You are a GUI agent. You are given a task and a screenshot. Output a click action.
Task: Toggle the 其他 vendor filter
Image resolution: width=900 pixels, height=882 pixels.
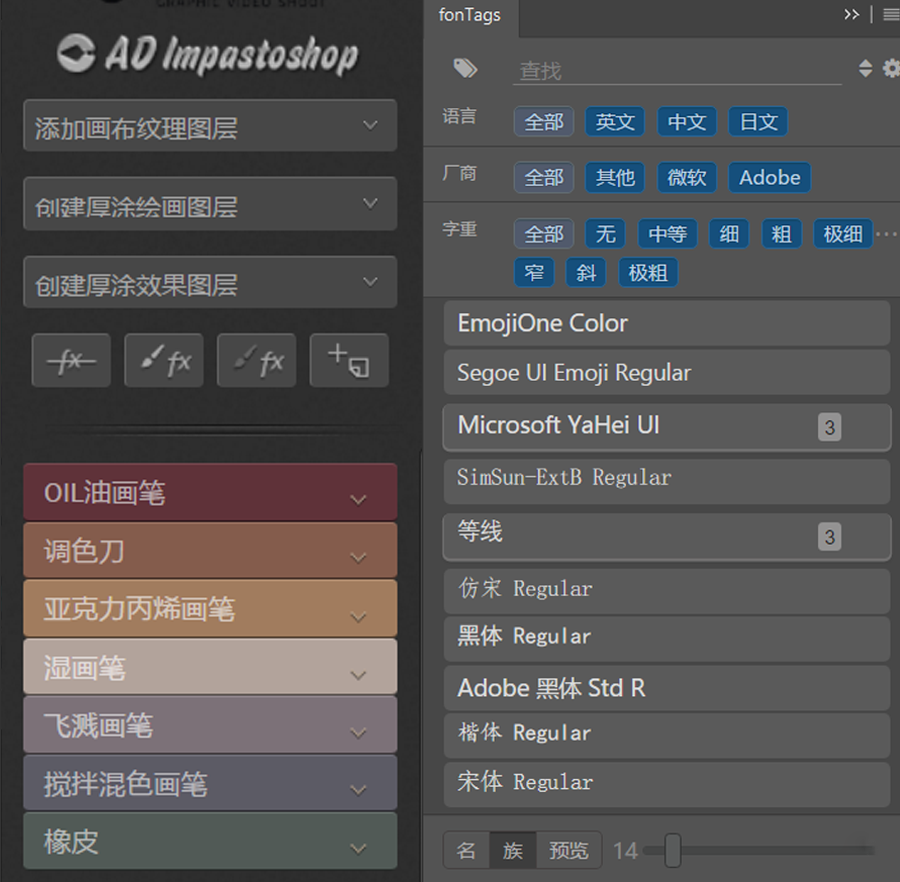coord(615,177)
